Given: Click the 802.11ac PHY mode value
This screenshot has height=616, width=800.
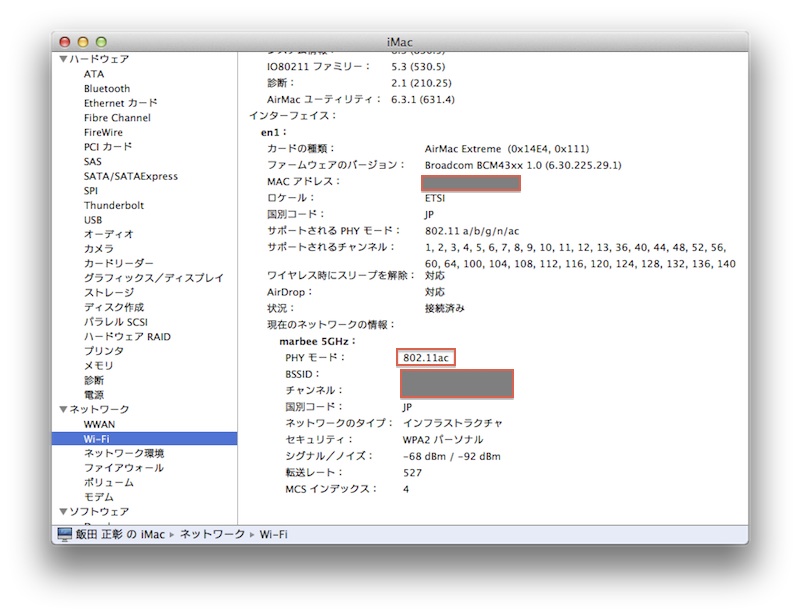Looking at the screenshot, I should [x=425, y=357].
